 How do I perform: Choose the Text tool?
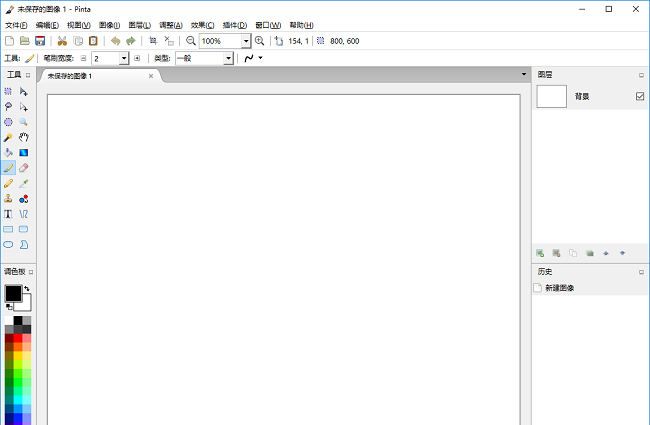(x=9, y=213)
